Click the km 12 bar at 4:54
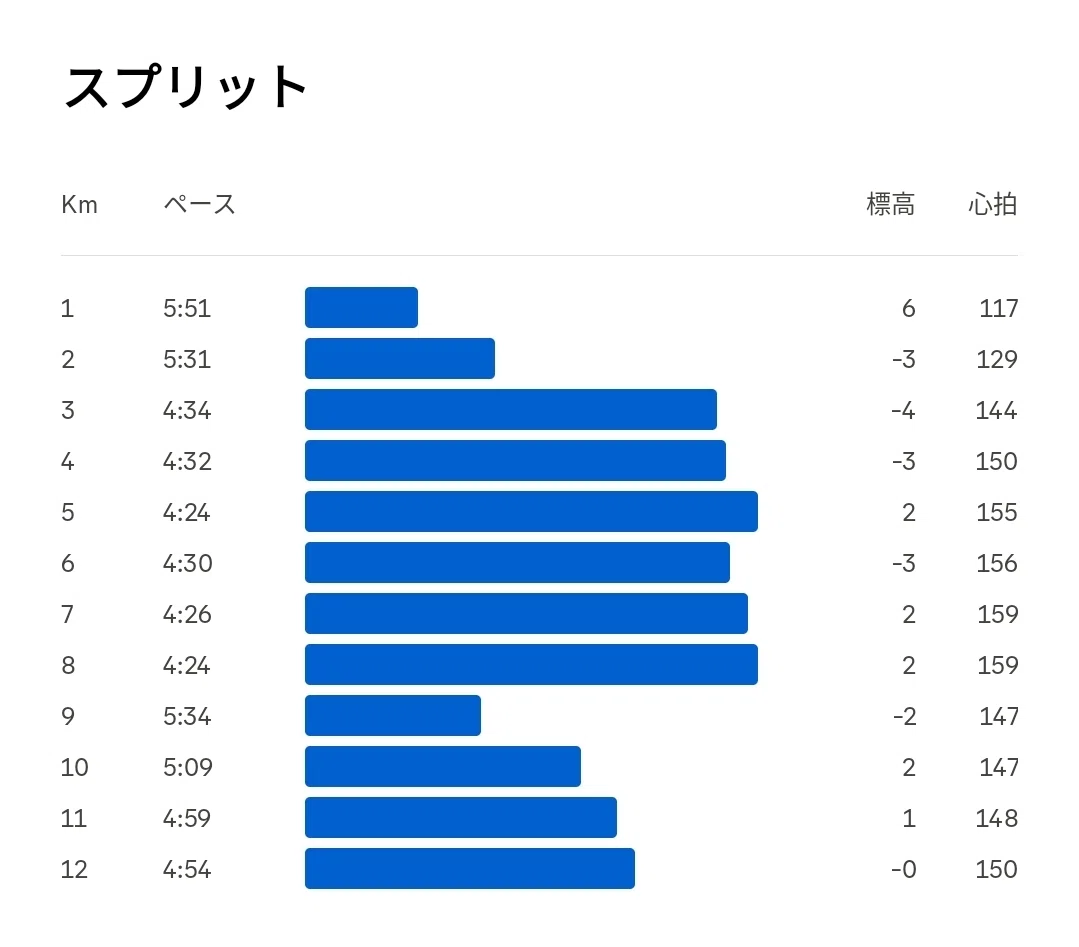 (470, 868)
